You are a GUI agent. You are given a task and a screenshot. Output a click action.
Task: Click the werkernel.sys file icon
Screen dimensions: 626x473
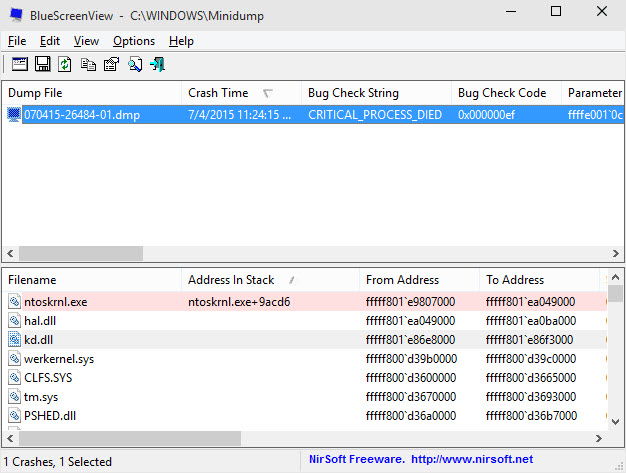click(x=14, y=358)
